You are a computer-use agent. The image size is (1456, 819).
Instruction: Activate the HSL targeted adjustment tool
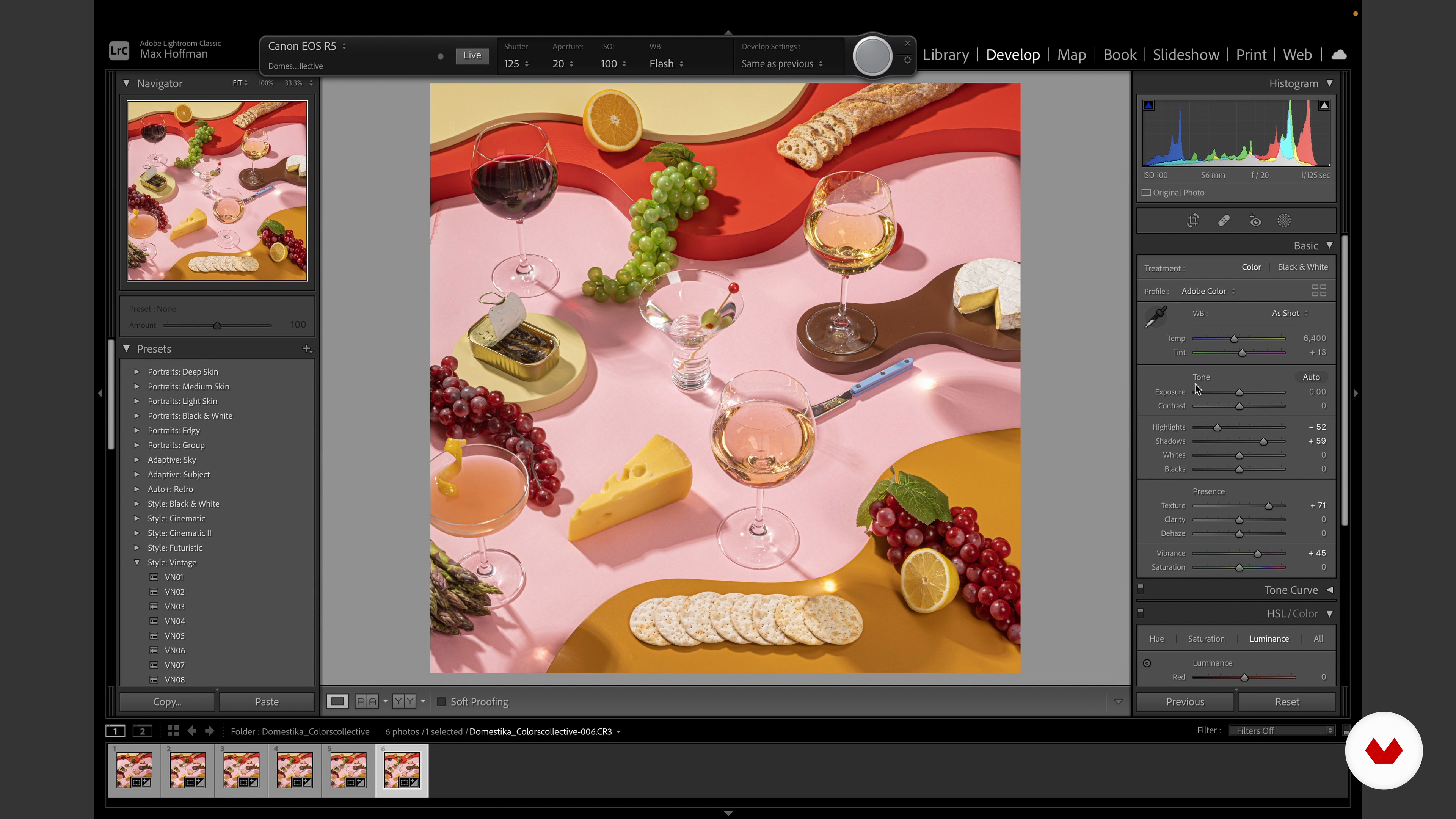pos(1147,663)
